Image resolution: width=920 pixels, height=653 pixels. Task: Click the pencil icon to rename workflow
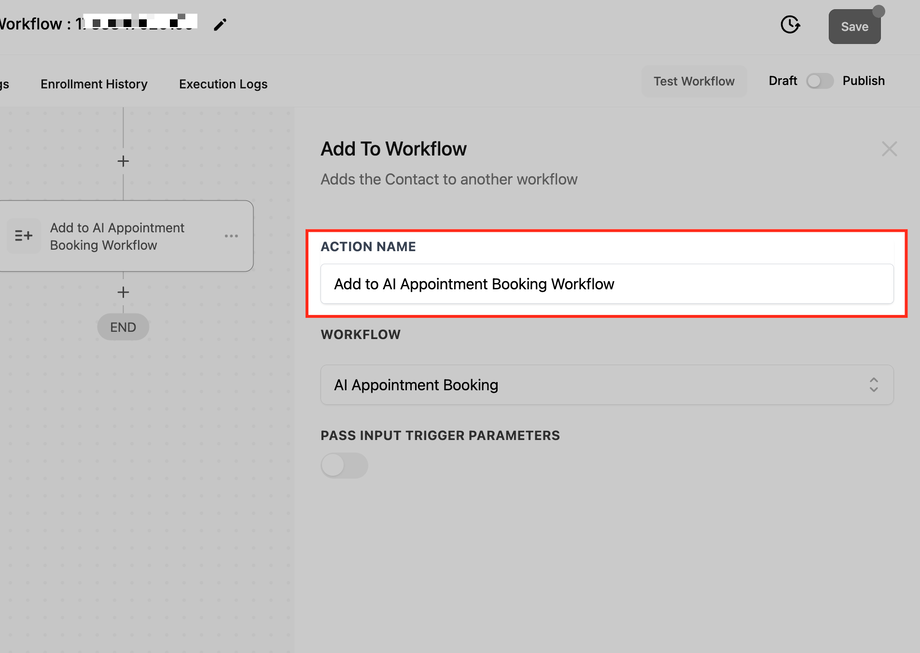(220, 25)
